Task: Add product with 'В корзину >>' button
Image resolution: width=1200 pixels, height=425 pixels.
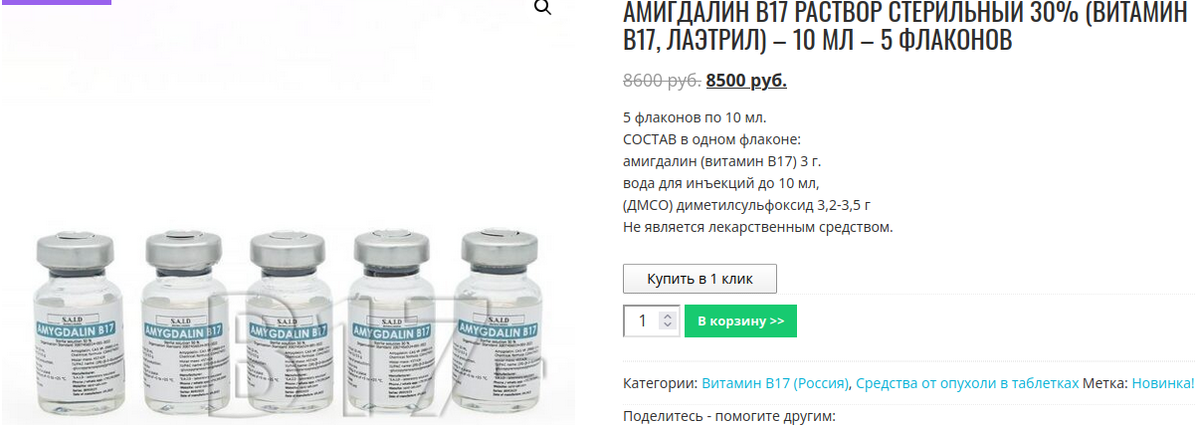Action: (741, 321)
